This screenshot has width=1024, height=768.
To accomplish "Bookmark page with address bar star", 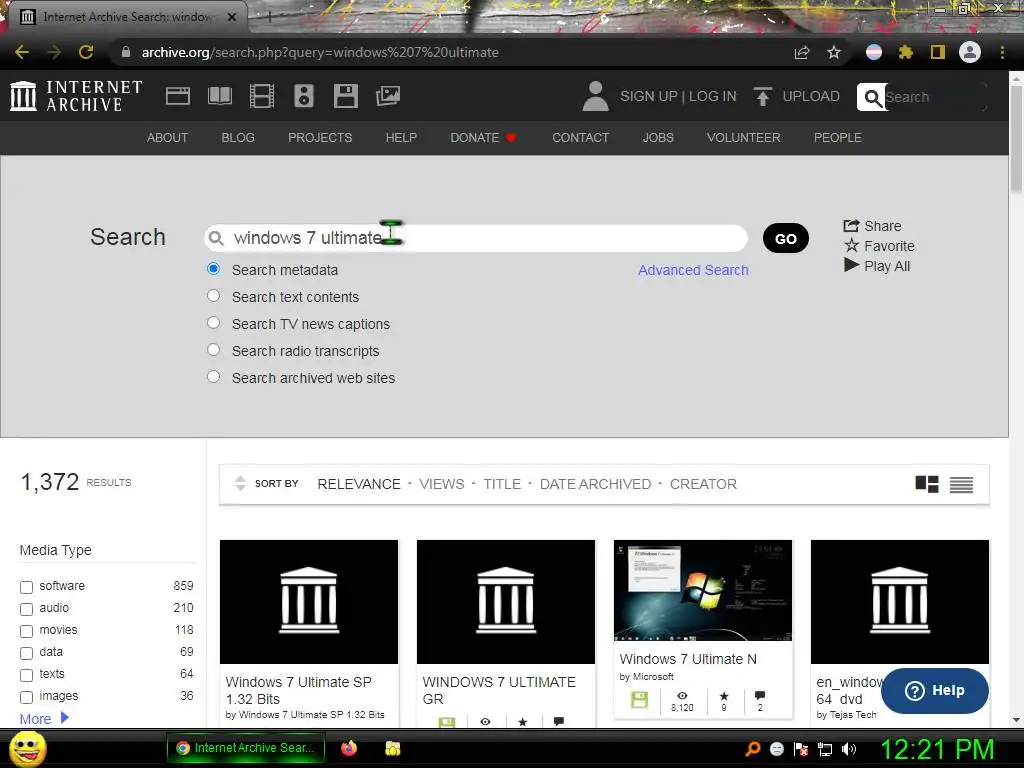I will click(x=834, y=52).
